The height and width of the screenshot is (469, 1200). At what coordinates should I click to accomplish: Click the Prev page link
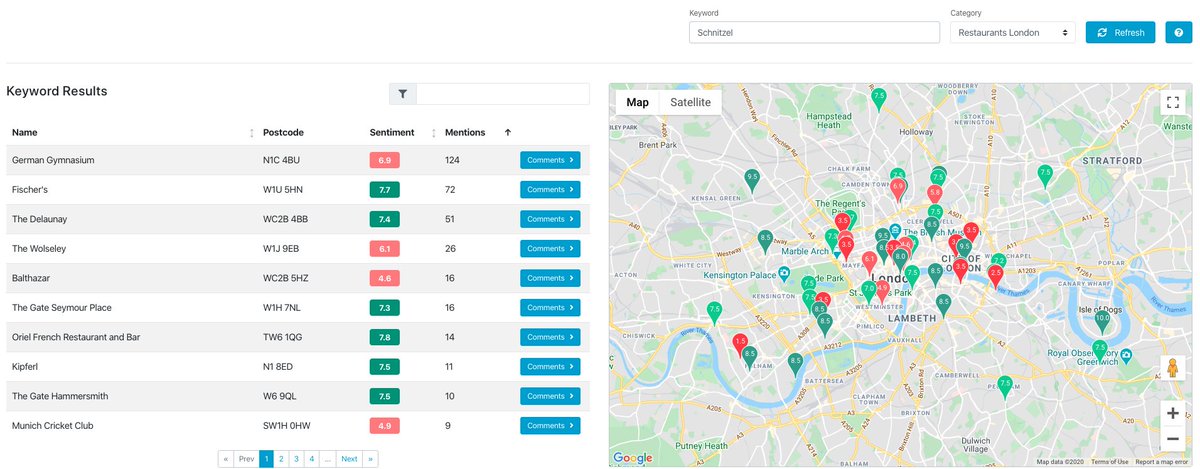[x=246, y=459]
